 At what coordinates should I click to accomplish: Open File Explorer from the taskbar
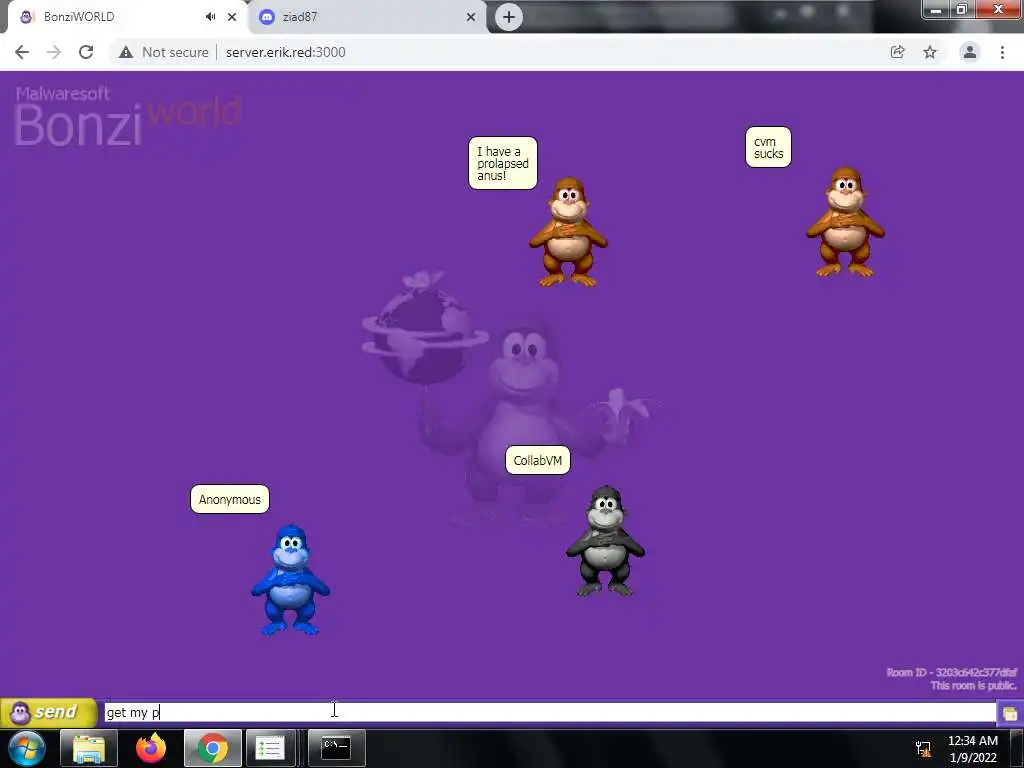pos(89,748)
